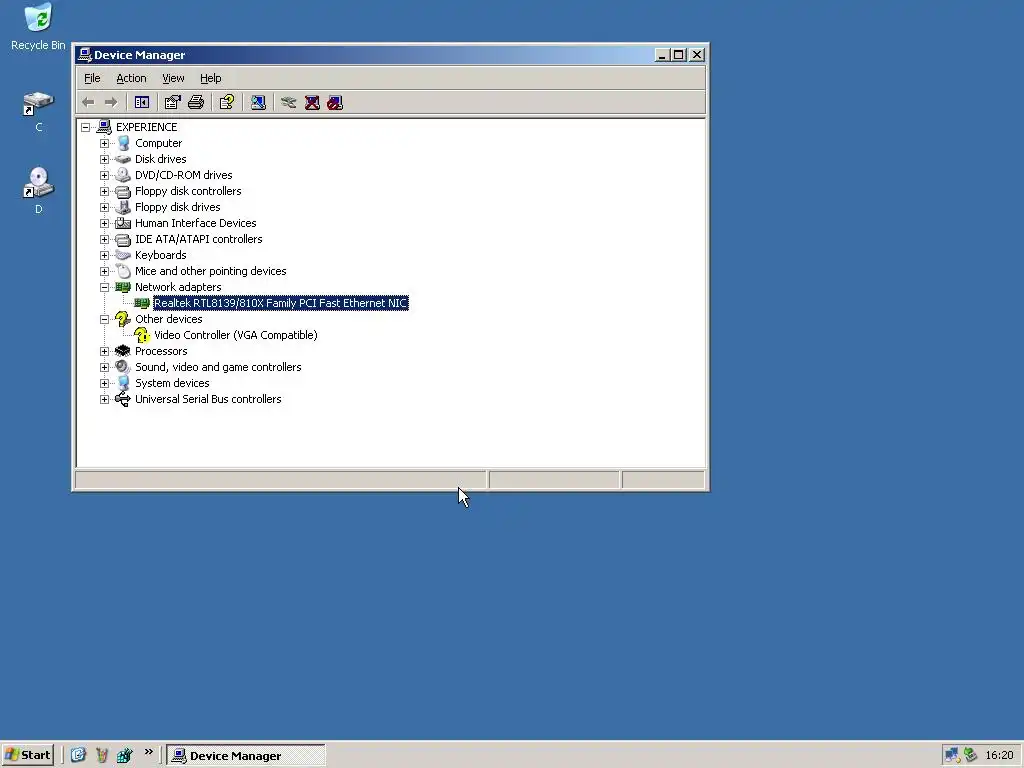Viewport: 1024px width, 768px height.
Task: Click the Network adapters category icon
Action: click(123, 287)
